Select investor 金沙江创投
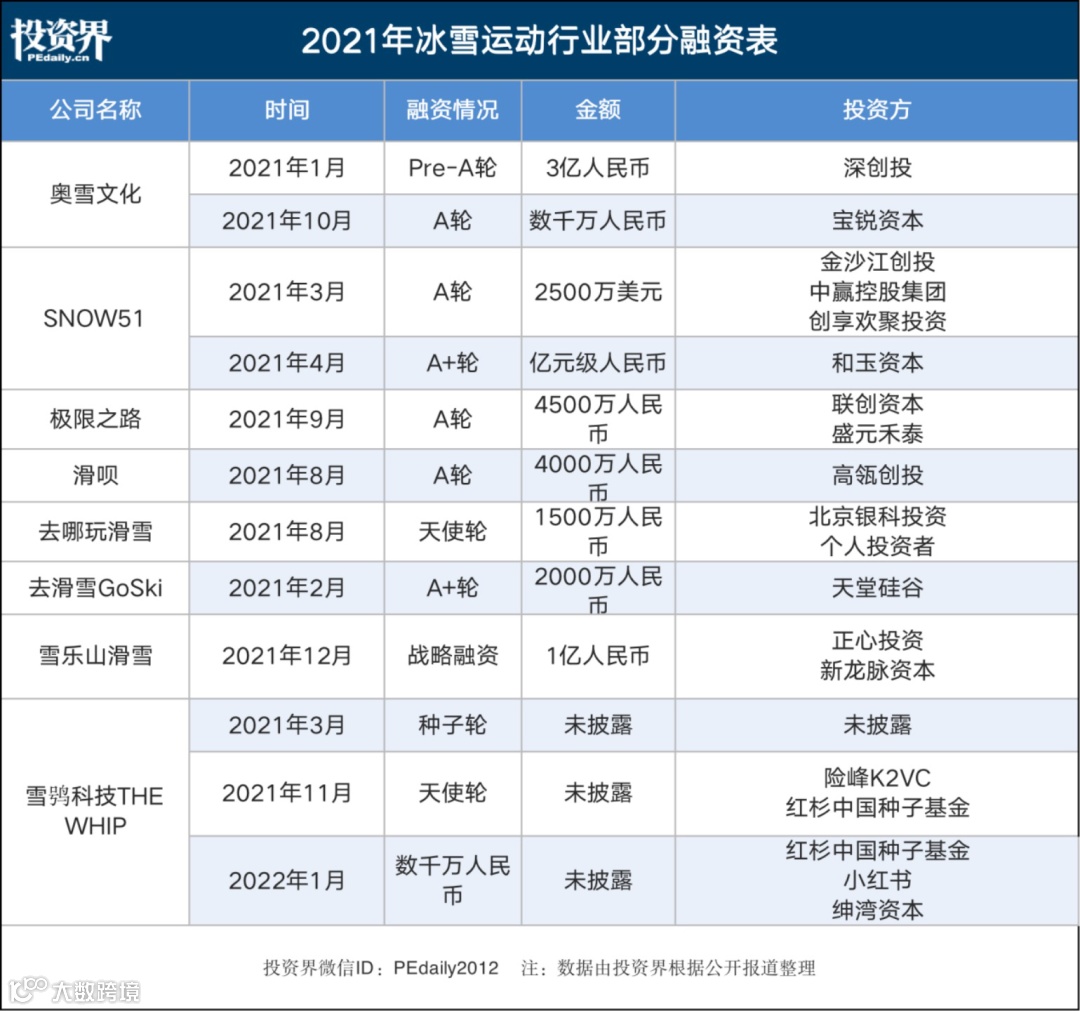 pos(877,262)
